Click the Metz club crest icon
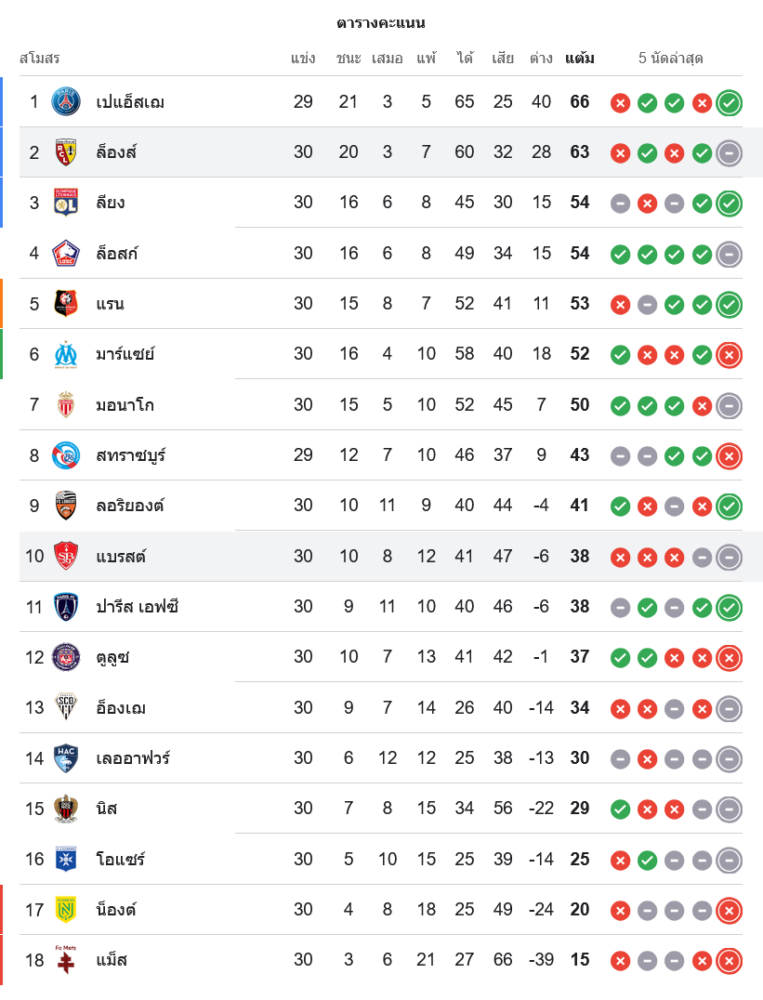This screenshot has width=763, height=1000. (66, 960)
